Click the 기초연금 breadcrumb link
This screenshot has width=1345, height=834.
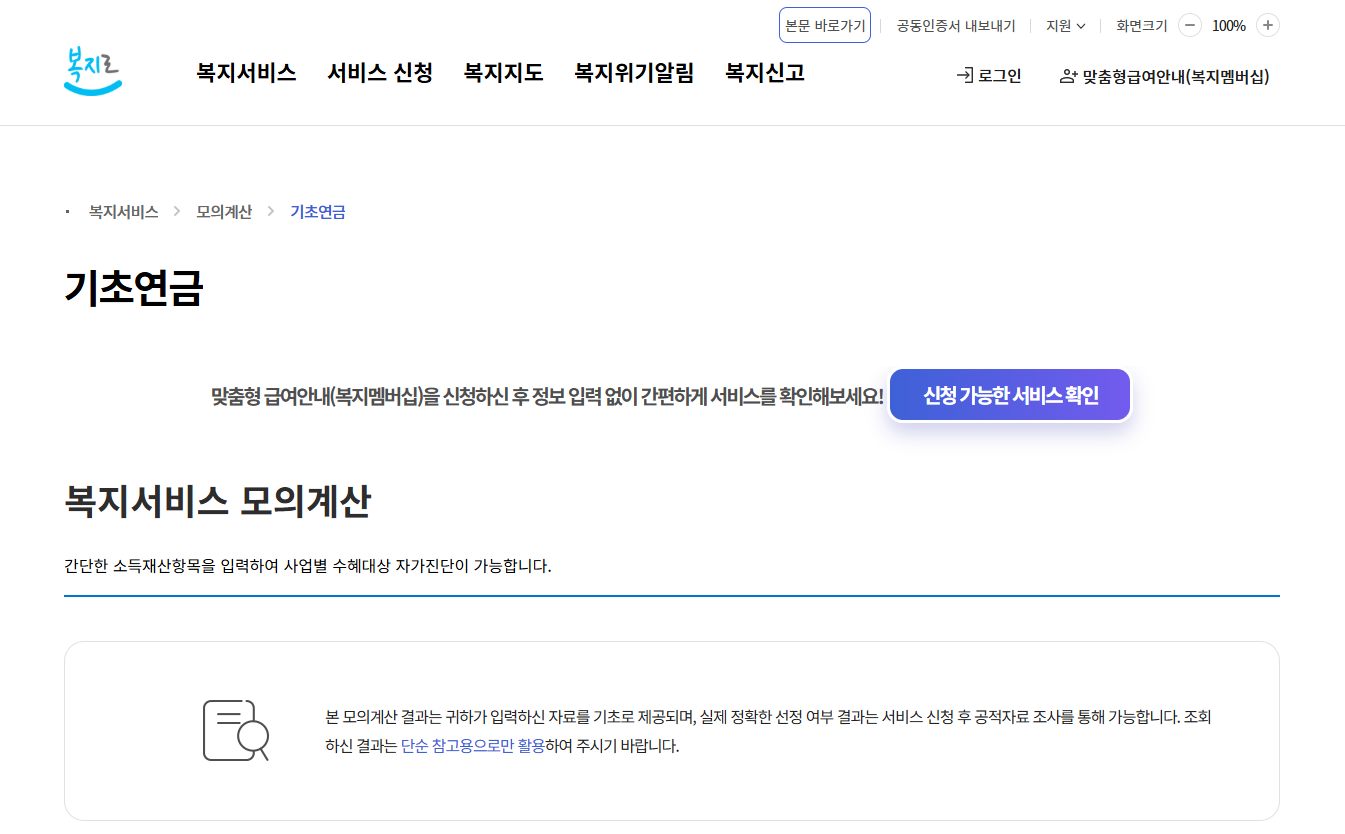(x=317, y=211)
